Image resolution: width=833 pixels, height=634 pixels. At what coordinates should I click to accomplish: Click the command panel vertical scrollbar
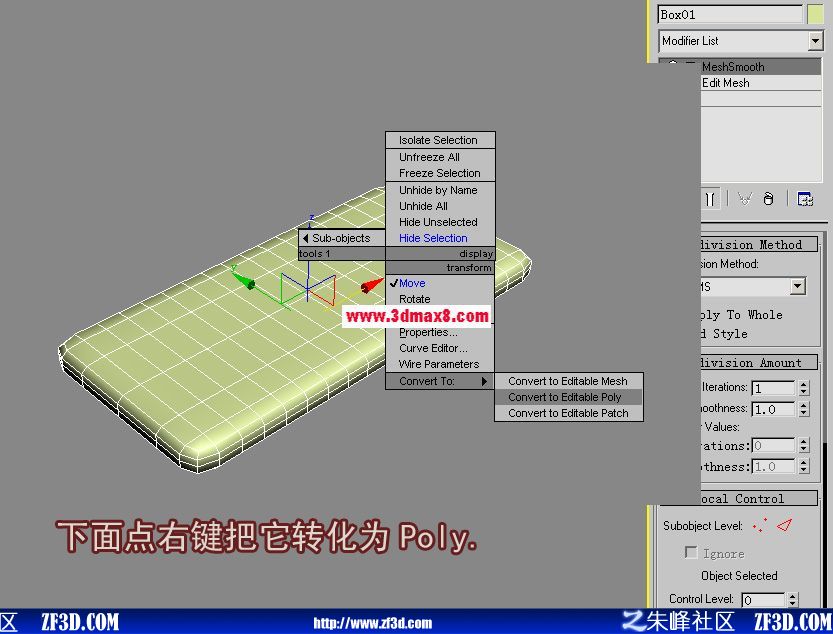click(825, 420)
